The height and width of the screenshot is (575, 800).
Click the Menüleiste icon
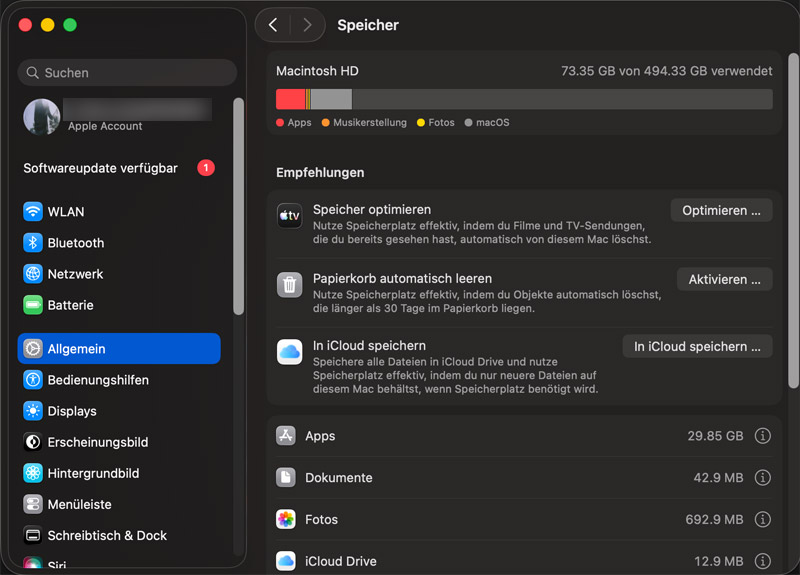click(33, 504)
